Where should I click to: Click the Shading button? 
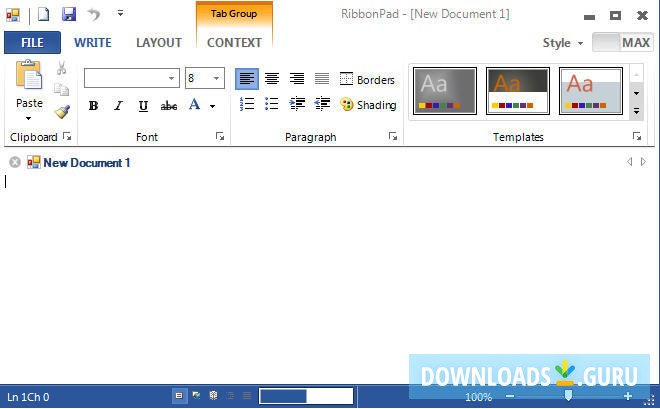pyautogui.click(x=368, y=104)
